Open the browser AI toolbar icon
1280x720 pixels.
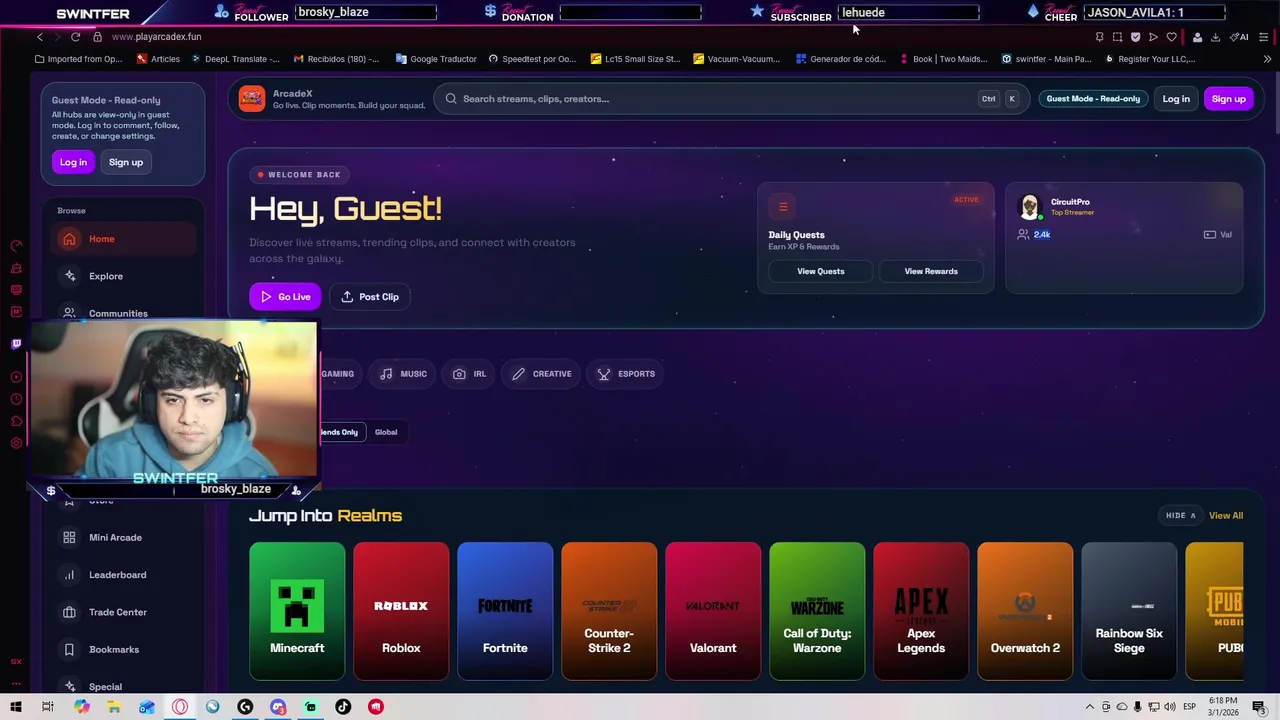(x=1240, y=37)
